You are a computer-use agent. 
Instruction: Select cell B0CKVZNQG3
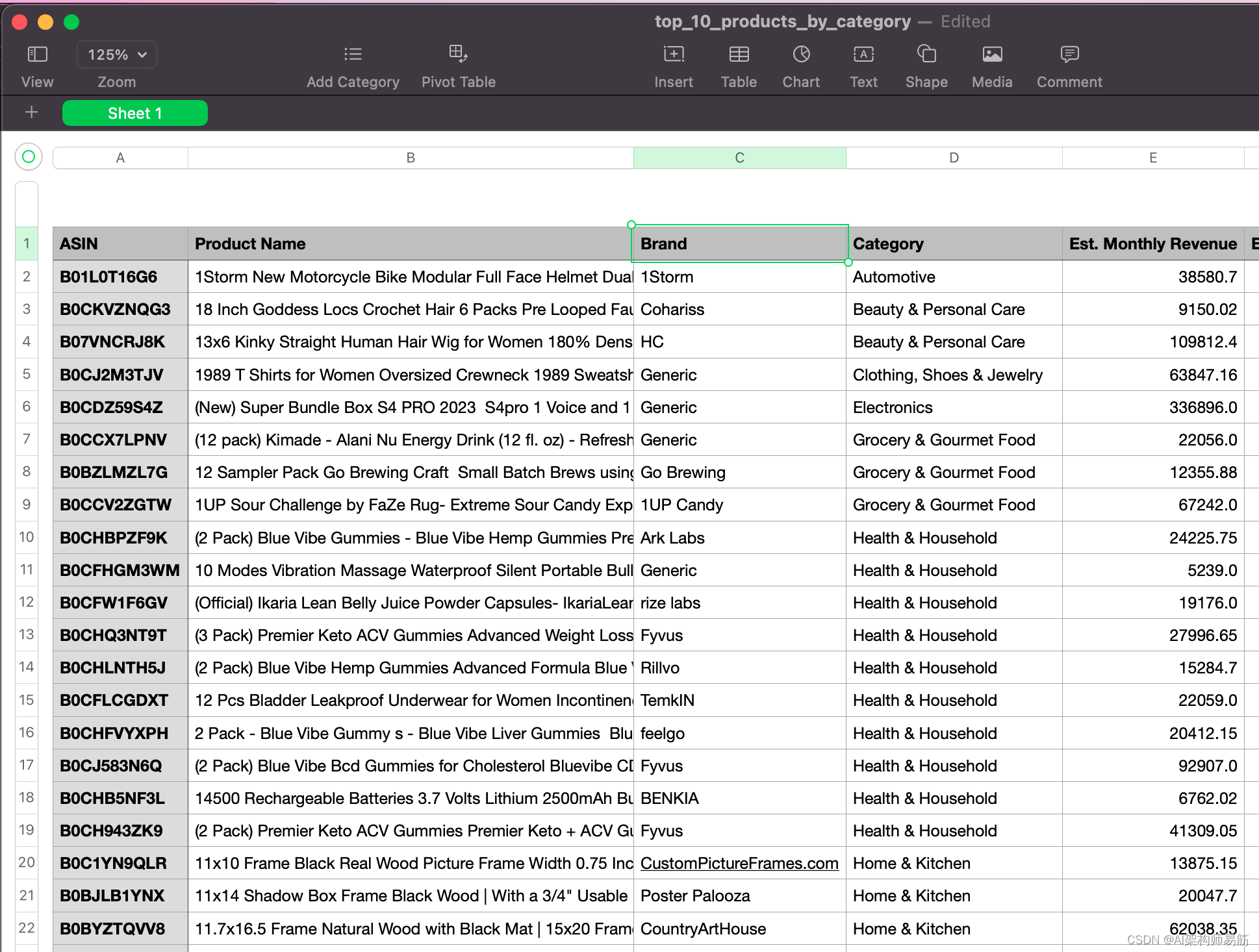[120, 309]
